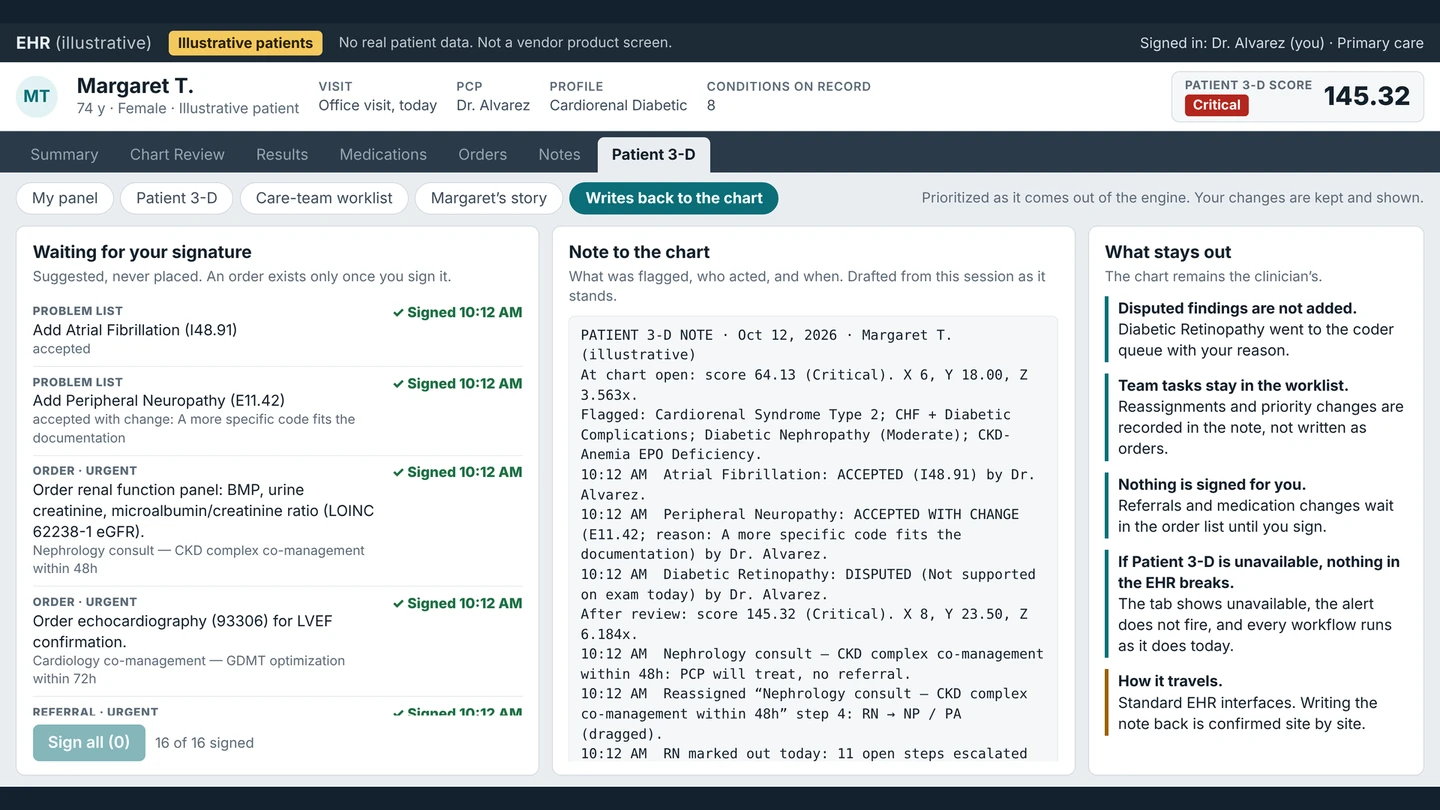Click the "Note to the chart" heading
Screen dimensions: 1440x810
point(639,252)
